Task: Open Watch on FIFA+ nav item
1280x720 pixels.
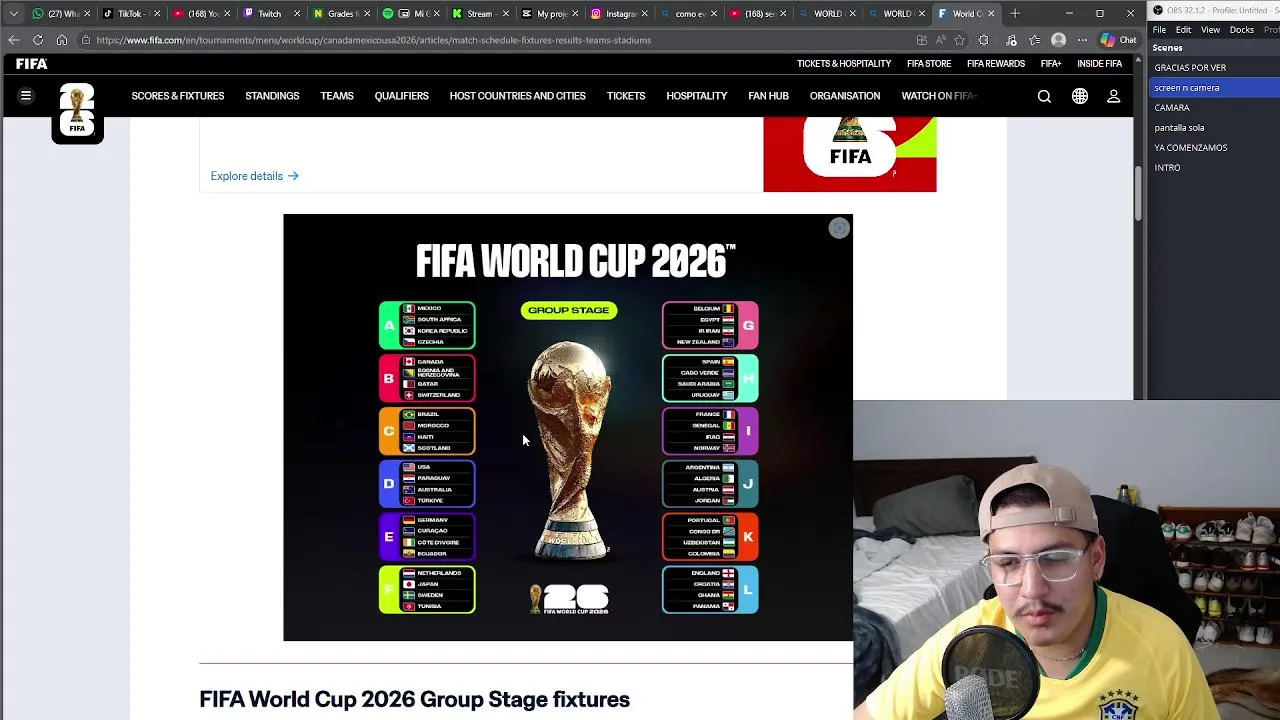Action: pyautogui.click(x=939, y=96)
